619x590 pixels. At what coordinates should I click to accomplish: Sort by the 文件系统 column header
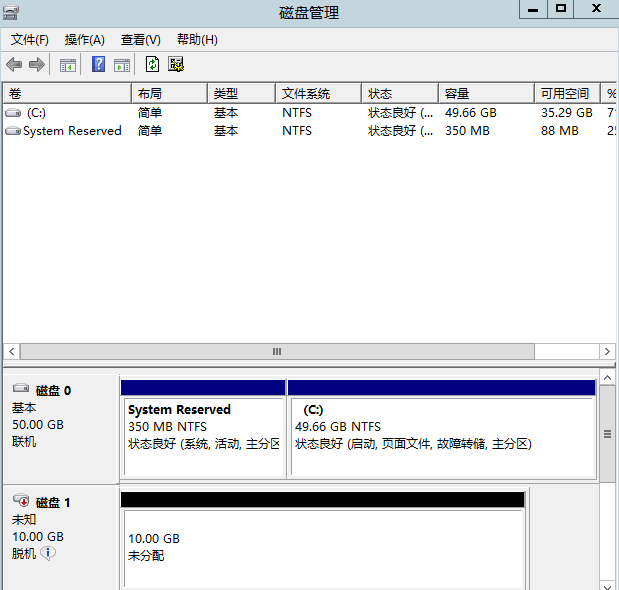point(319,94)
